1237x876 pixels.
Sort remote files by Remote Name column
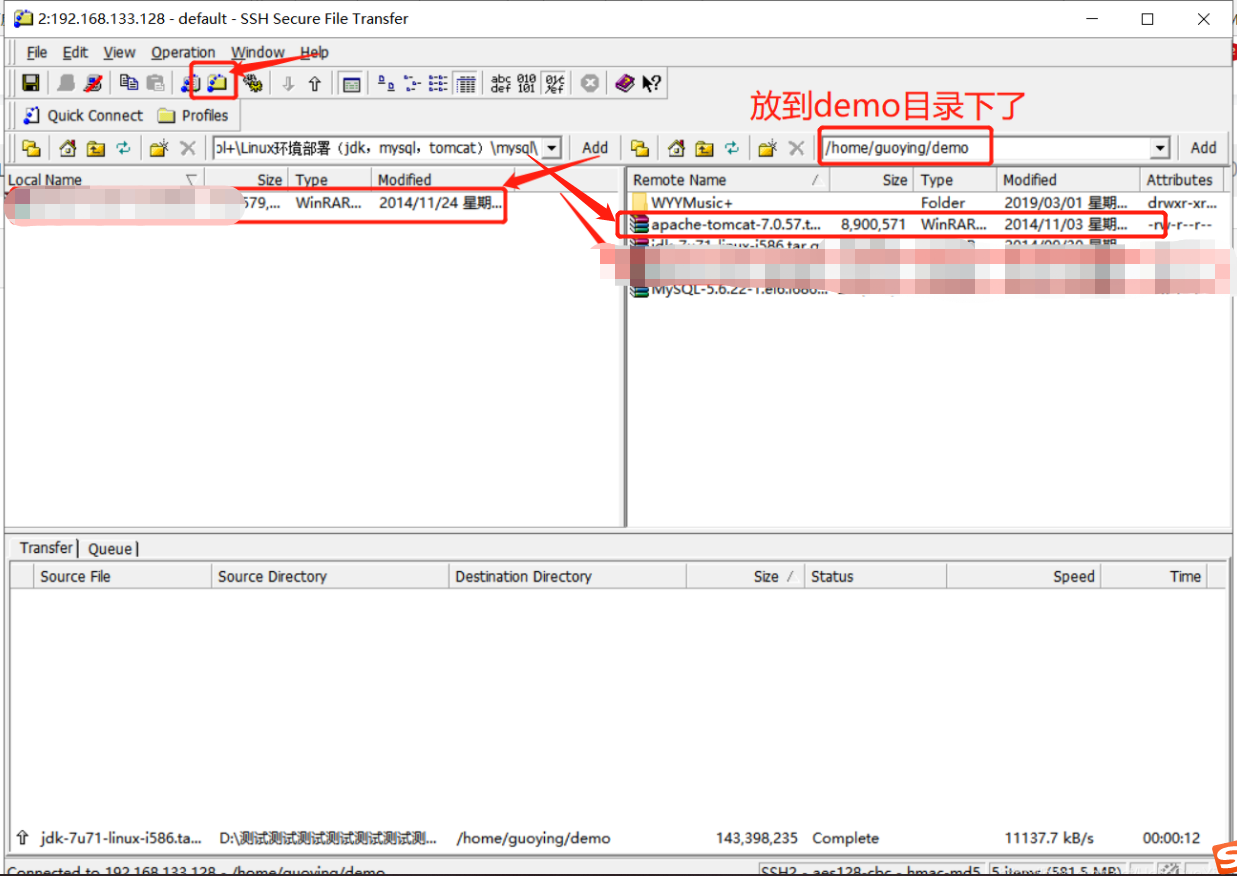(x=728, y=179)
